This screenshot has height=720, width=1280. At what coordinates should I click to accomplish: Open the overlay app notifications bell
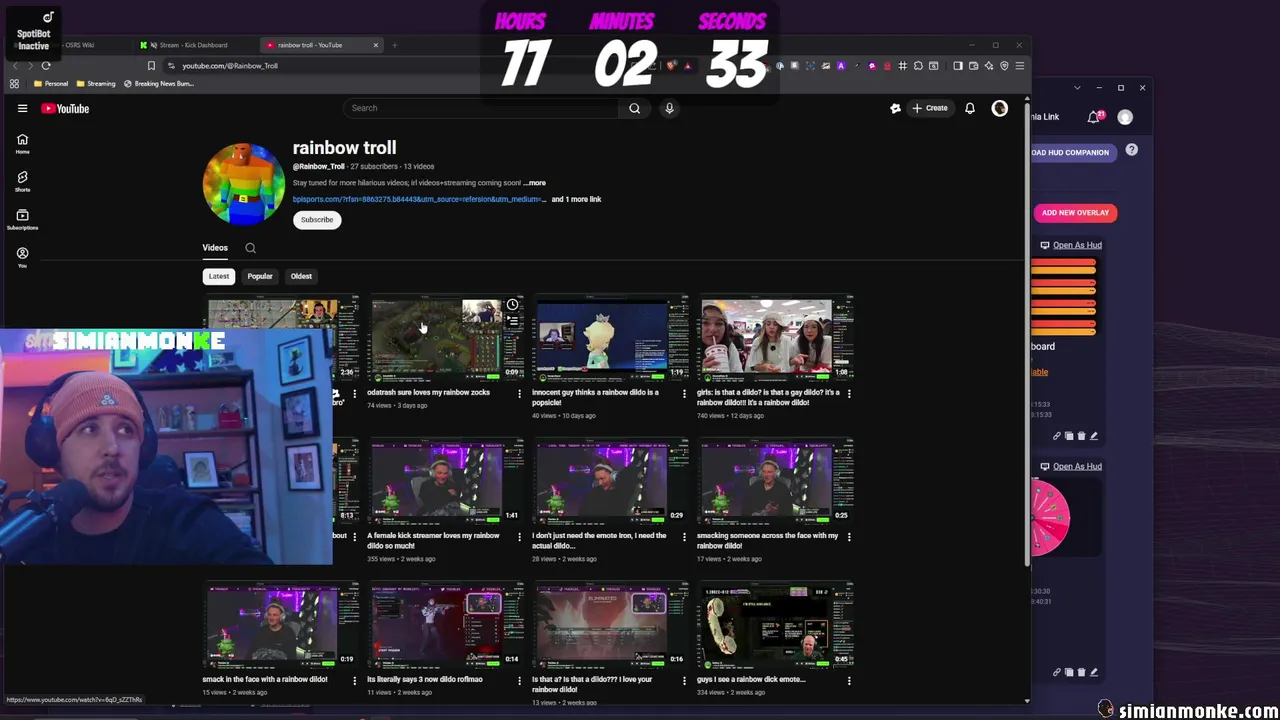[1095, 117]
